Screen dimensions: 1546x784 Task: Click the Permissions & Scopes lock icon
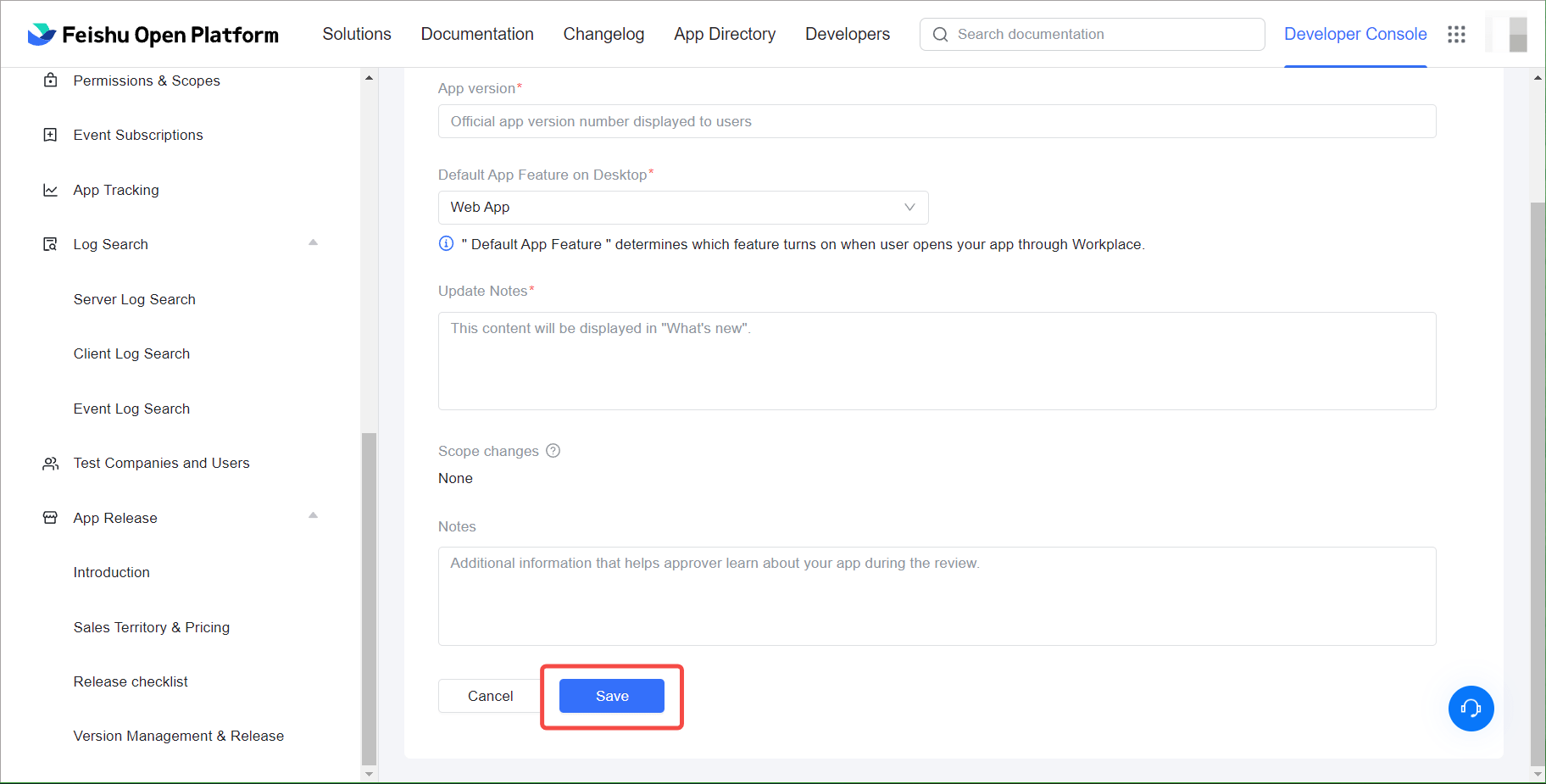(51, 81)
